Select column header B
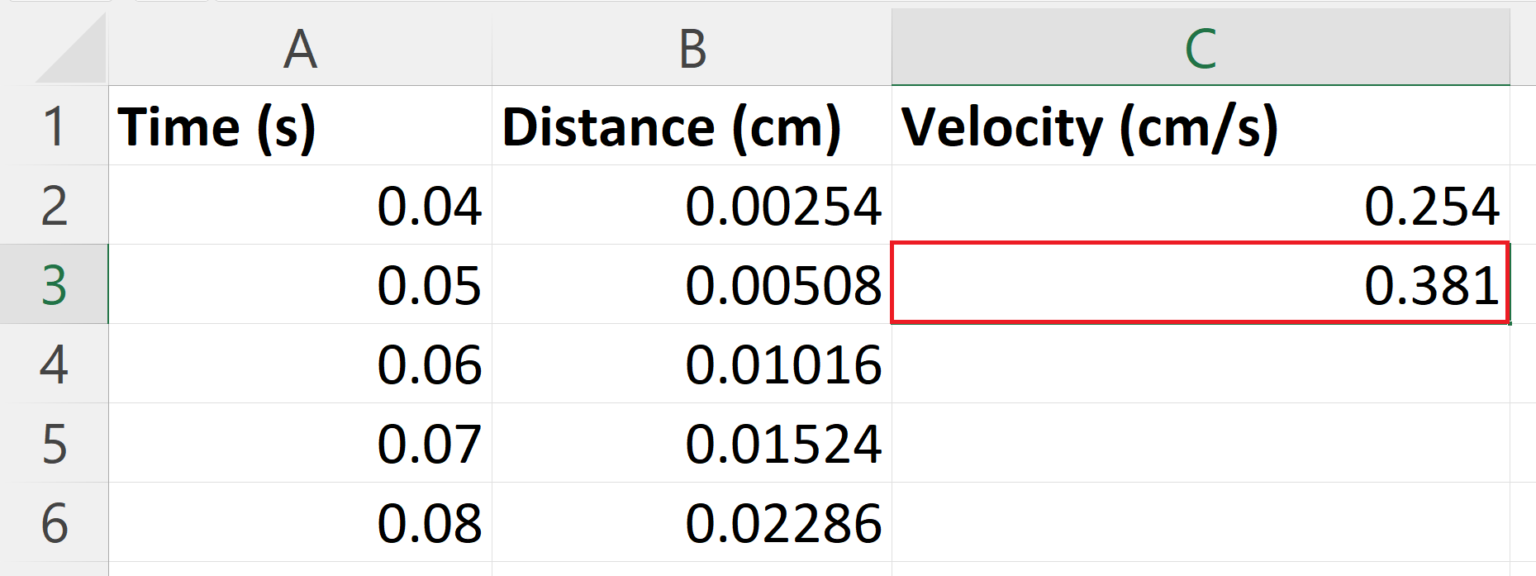The width and height of the screenshot is (1536, 576). click(x=690, y=45)
